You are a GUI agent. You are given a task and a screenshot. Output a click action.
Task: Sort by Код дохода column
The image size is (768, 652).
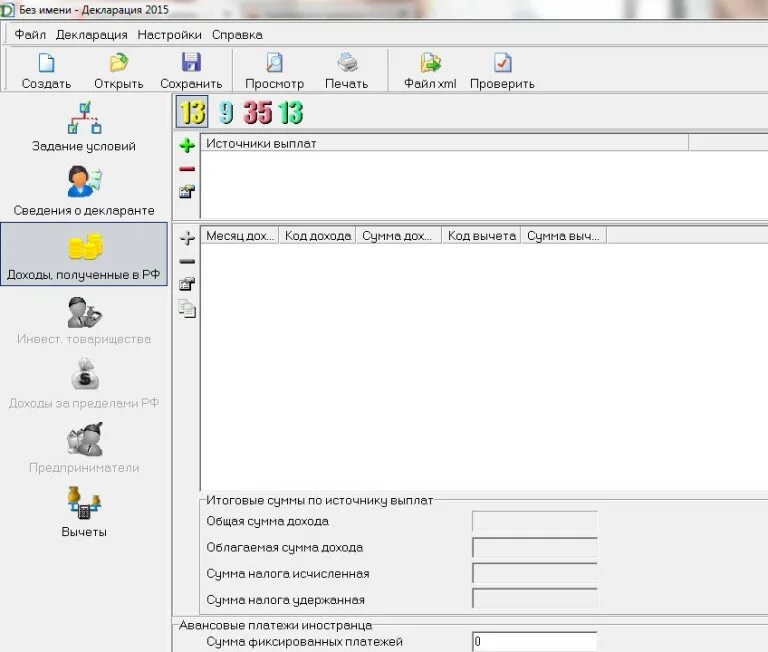click(x=317, y=236)
